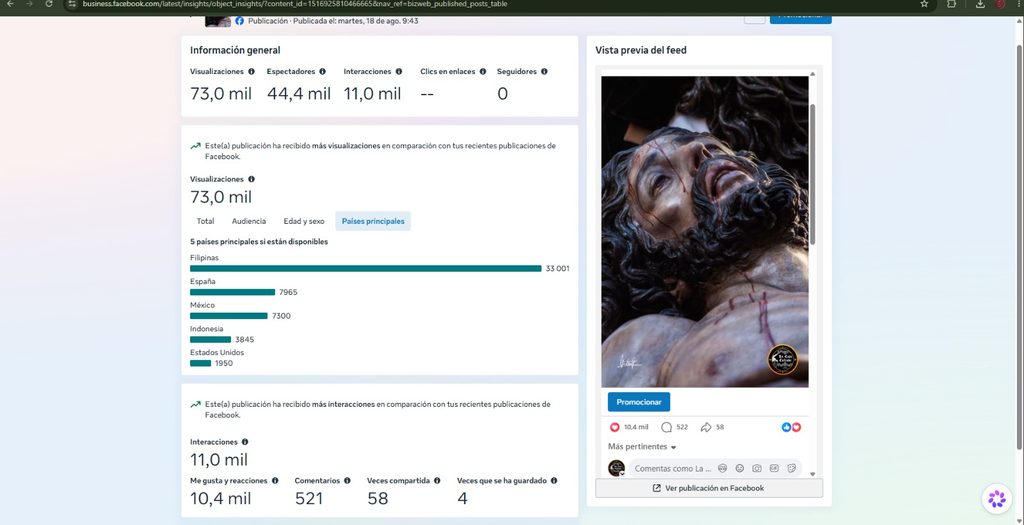Click the Seguidores info icon
1024x525 pixels.
coord(544,72)
